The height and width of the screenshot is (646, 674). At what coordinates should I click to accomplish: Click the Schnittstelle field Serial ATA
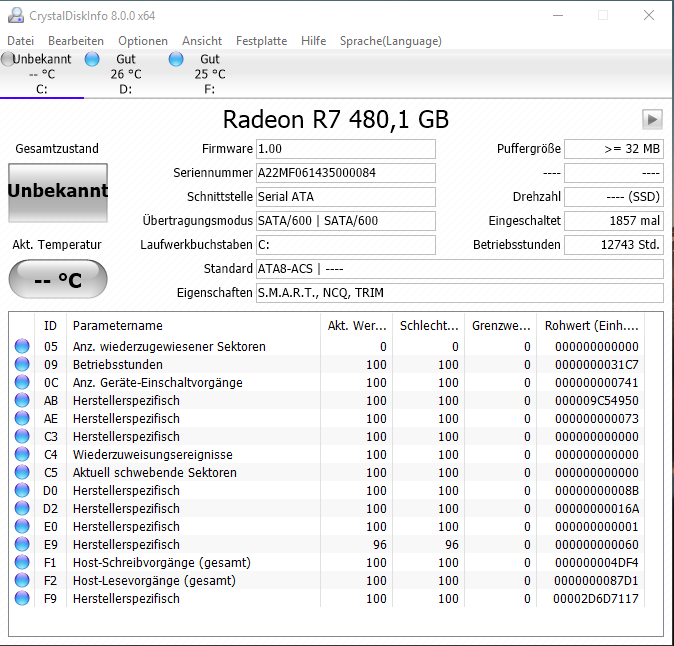pyautogui.click(x=346, y=197)
